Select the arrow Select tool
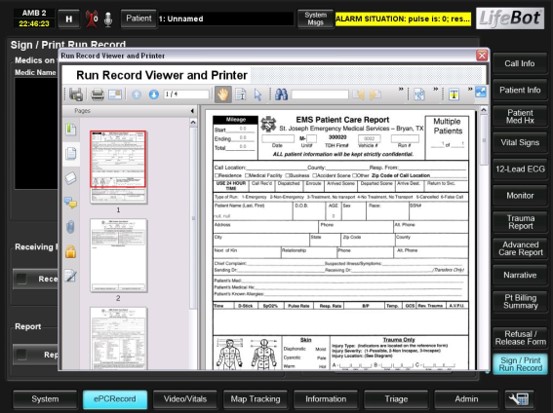 [258, 95]
